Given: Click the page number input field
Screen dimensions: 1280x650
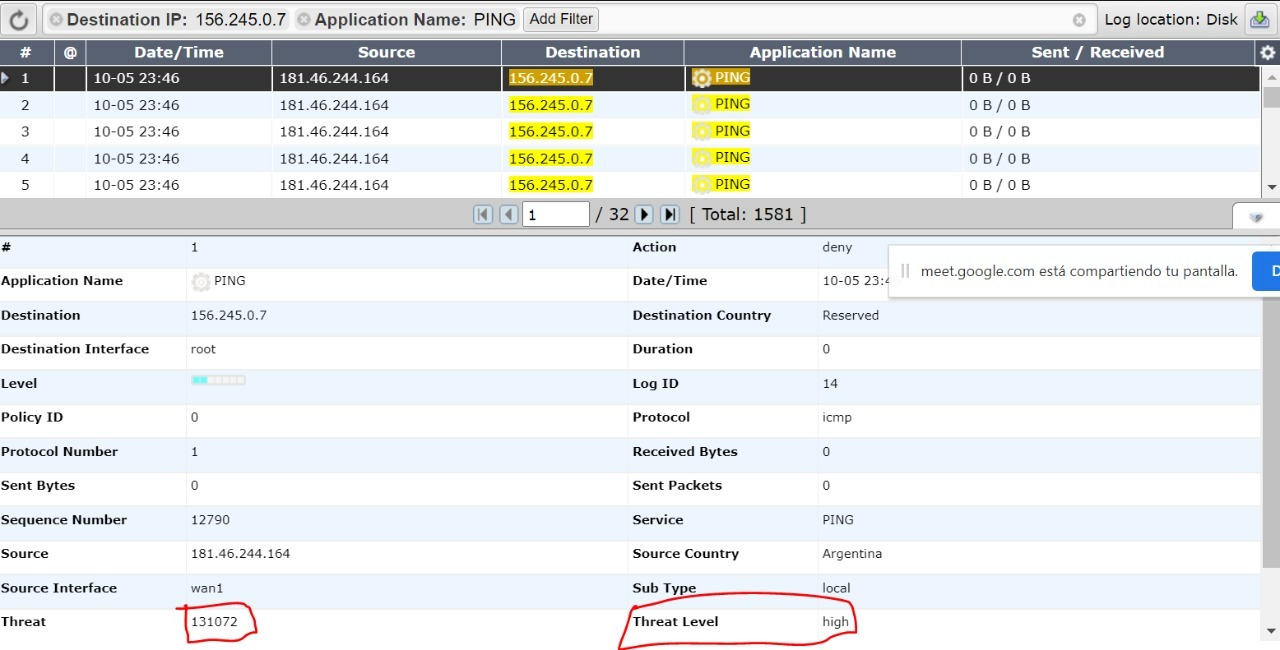Looking at the screenshot, I should coord(555,214).
